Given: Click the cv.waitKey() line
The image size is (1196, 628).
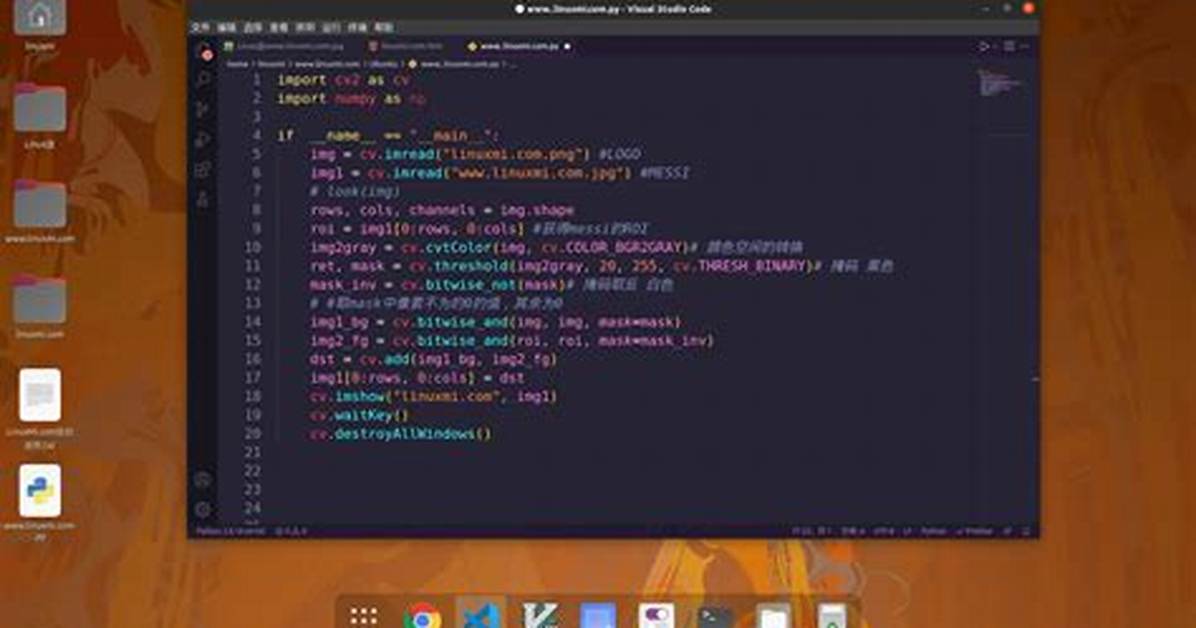Looking at the screenshot, I should (359, 415).
